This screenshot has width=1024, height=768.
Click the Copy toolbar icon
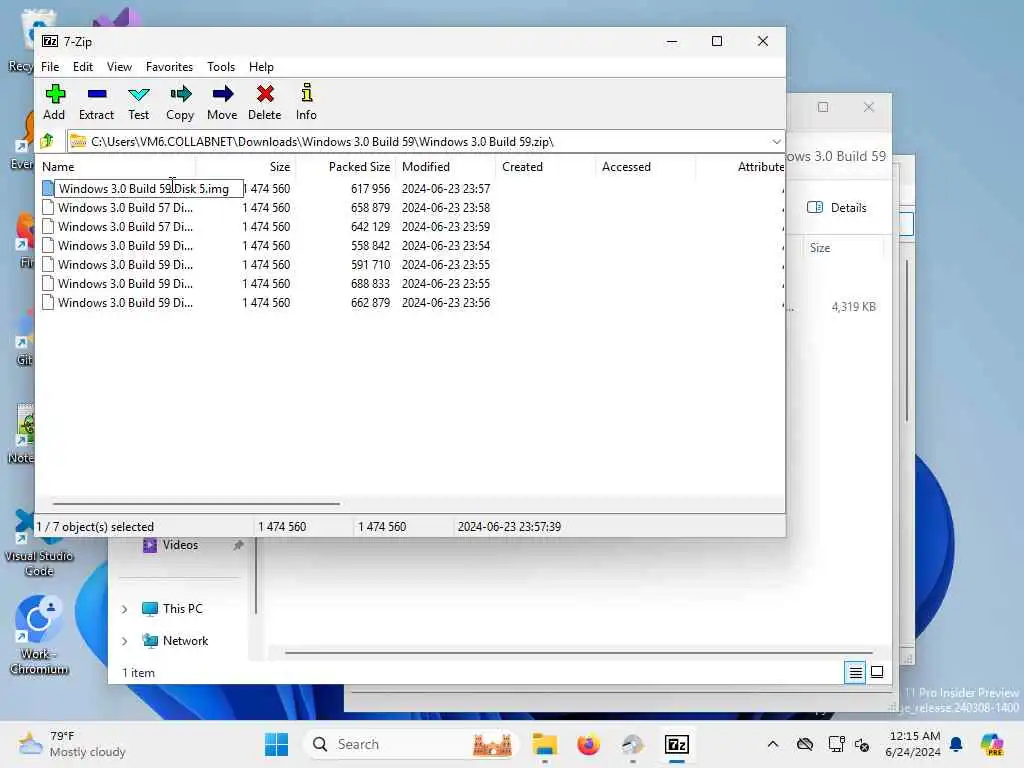[180, 102]
